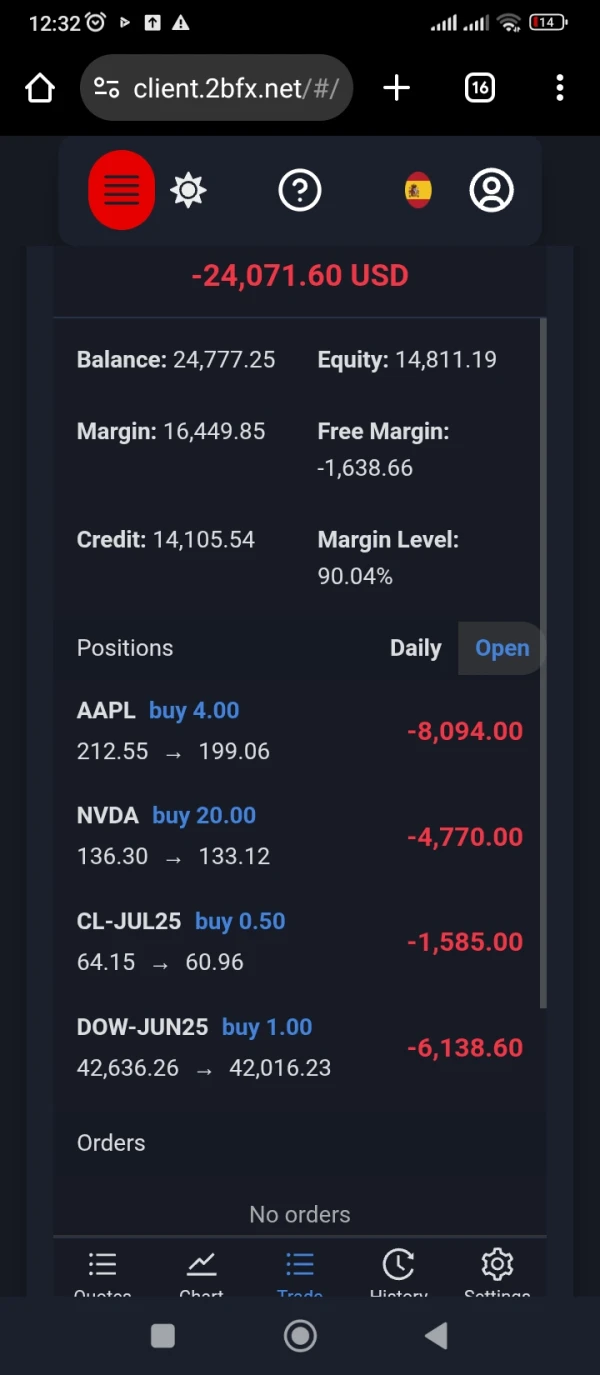Focus the client.2bfx.net address bar

click(x=235, y=88)
